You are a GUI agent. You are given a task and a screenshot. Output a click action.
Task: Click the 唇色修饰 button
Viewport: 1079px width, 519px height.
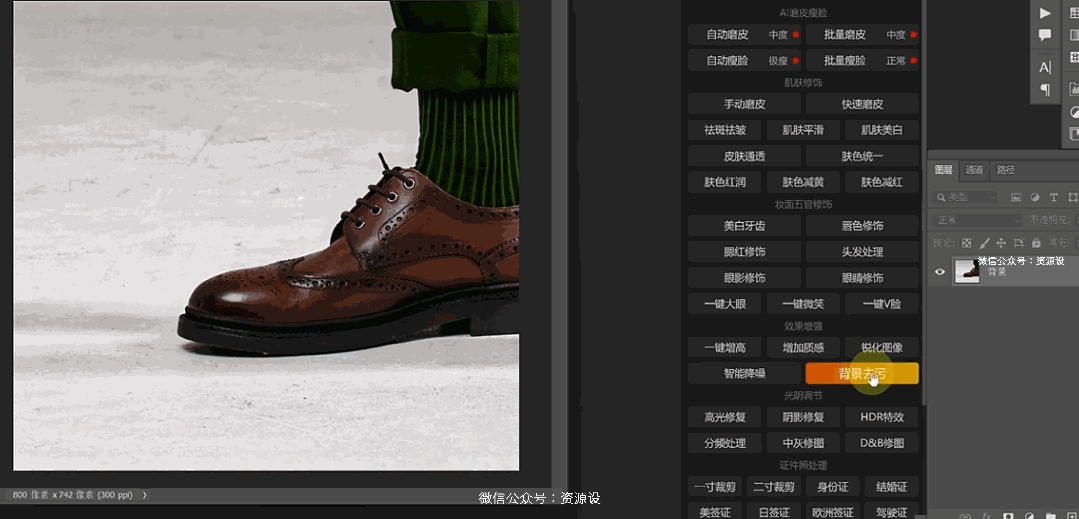(862, 226)
